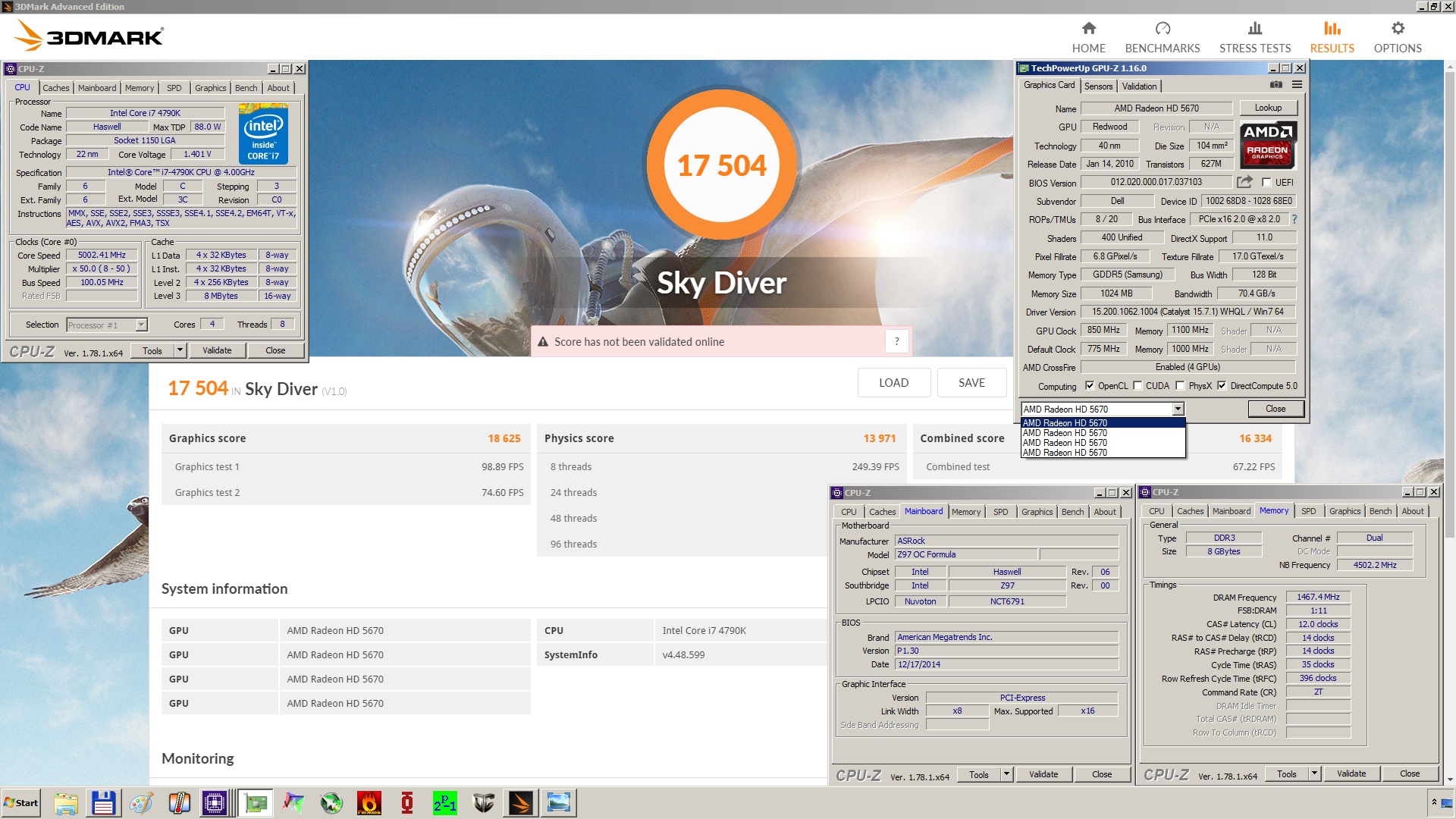This screenshot has height=819, width=1456.
Task: Open Stress Tests bar chart icon
Action: coord(1255,29)
